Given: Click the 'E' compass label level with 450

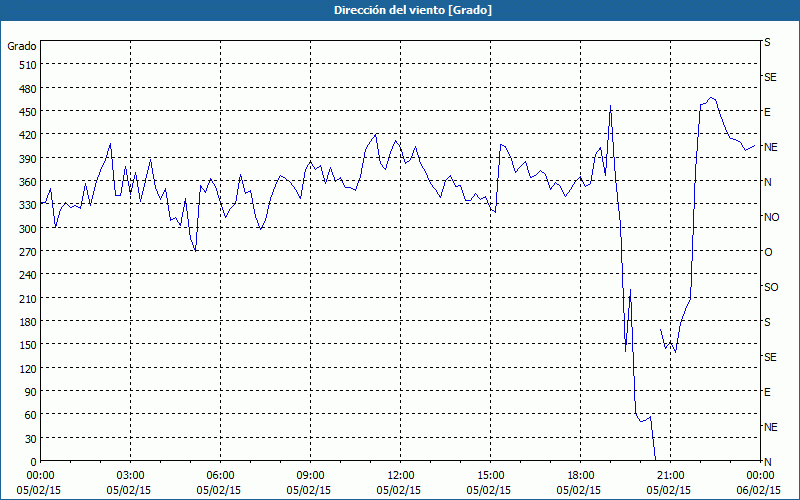Looking at the screenshot, I should (x=767, y=112).
